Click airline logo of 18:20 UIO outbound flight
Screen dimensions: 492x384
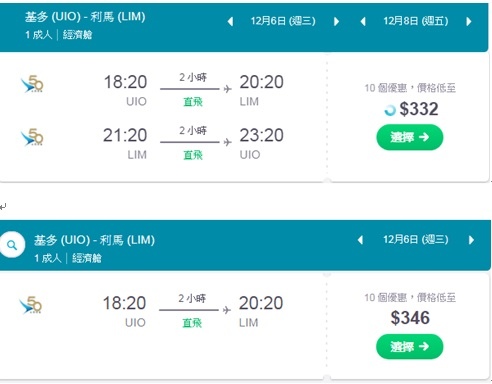coord(32,84)
